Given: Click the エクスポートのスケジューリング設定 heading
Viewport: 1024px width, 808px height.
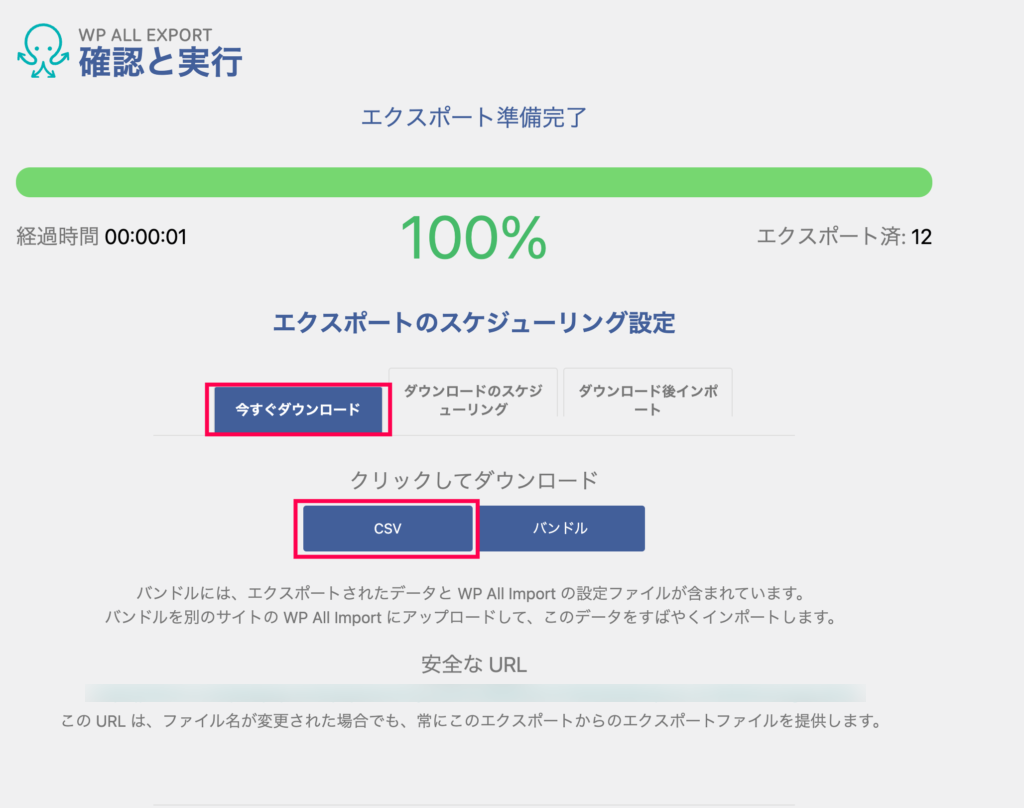Looking at the screenshot, I should pos(473,323).
